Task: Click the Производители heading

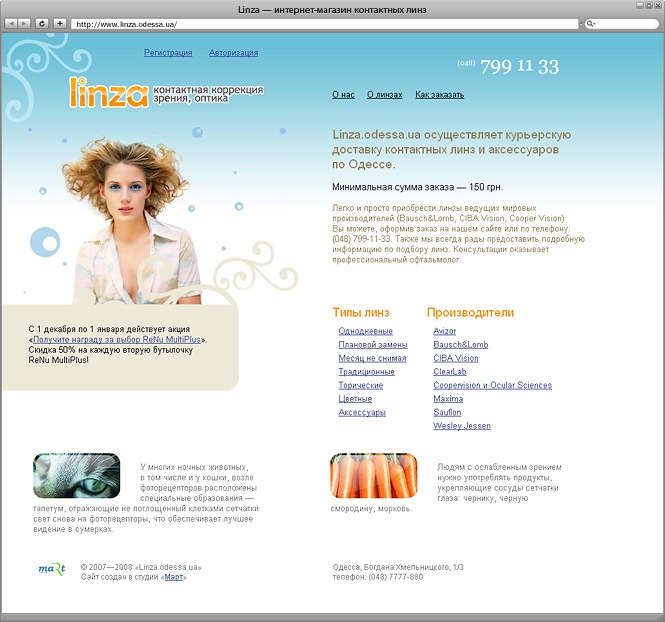Action: pos(470,312)
